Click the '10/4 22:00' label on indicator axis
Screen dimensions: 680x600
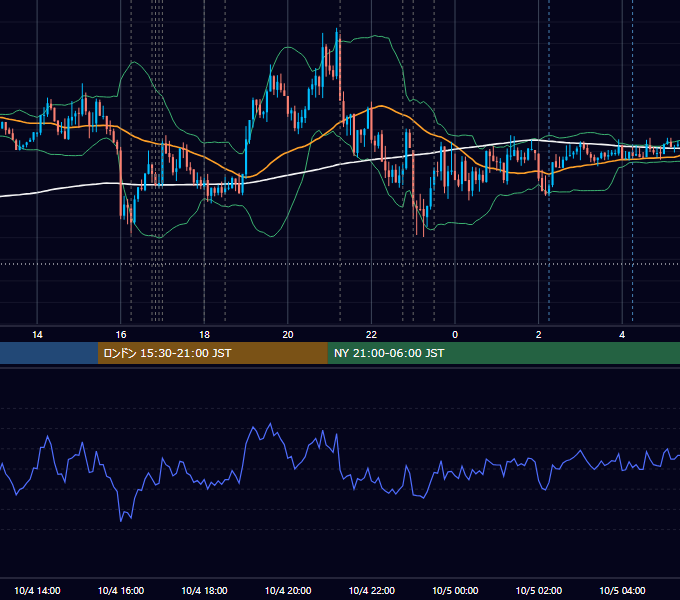pos(372,590)
